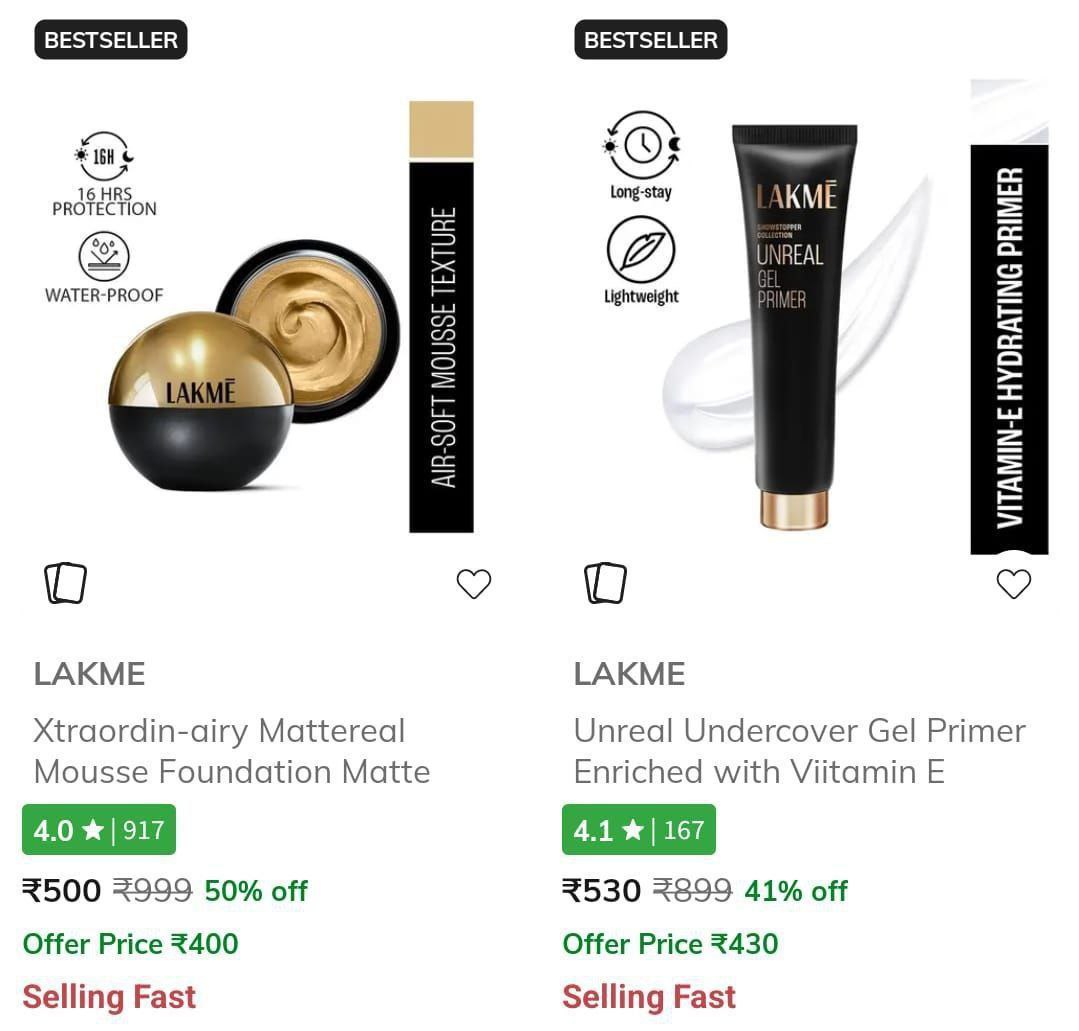The image size is (1079, 1031).
Task: Open the Unreal Gel Primer tube image
Action: pos(795,327)
